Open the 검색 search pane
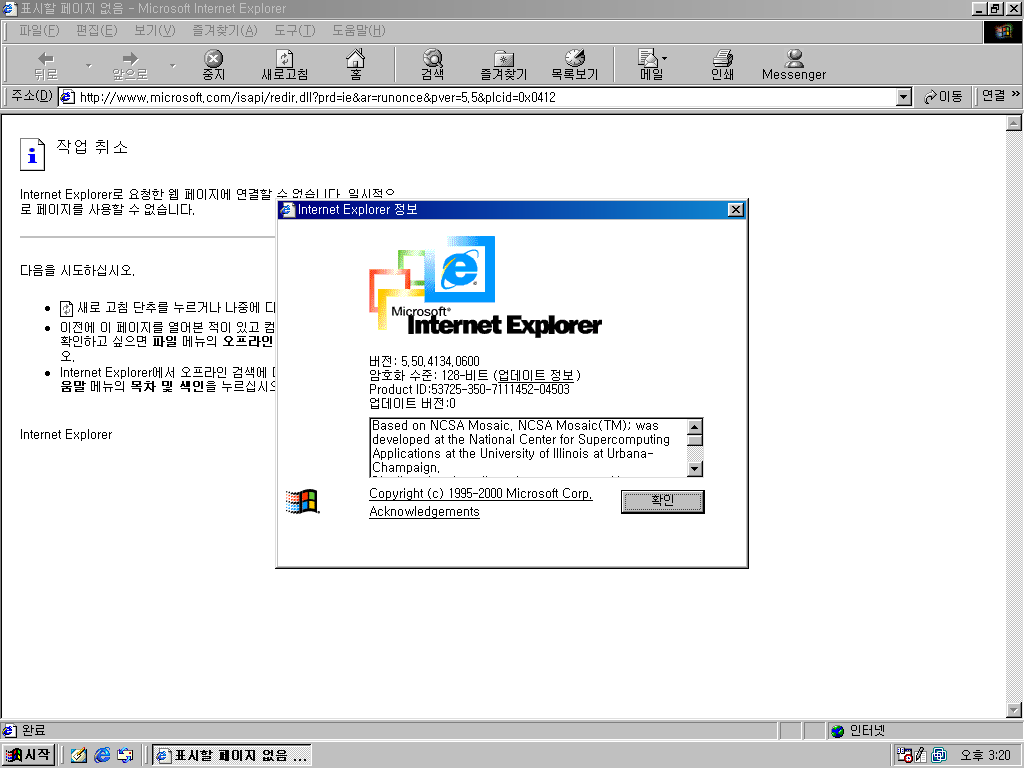 (432, 65)
